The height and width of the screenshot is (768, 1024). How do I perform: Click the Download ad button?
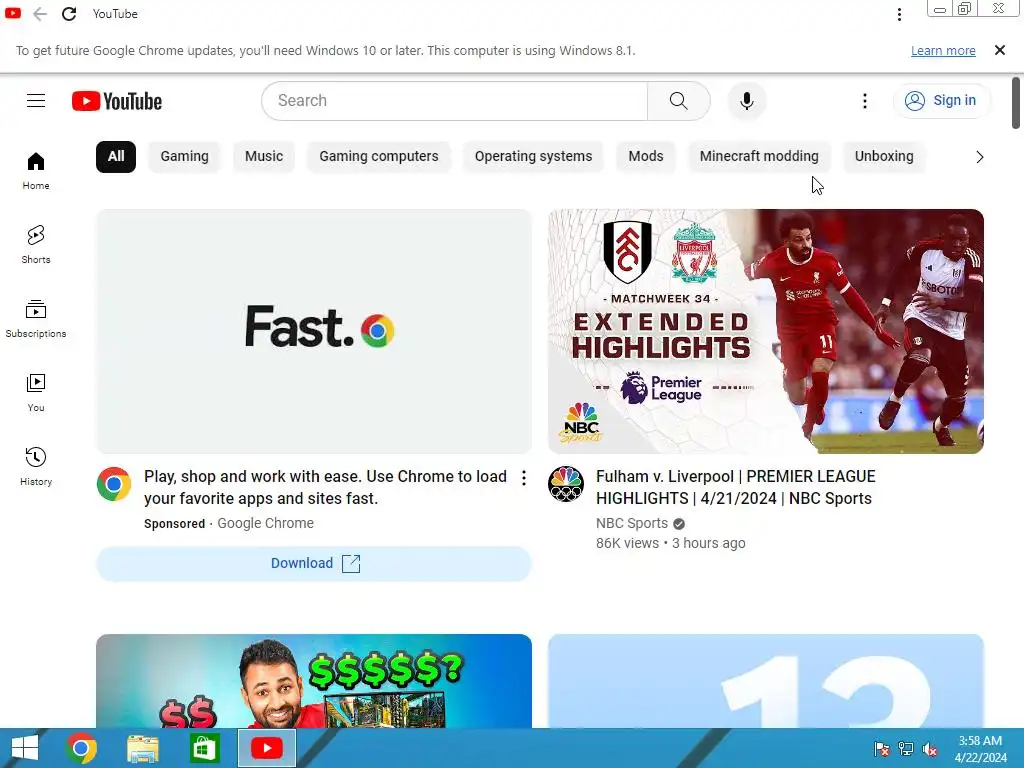point(313,564)
